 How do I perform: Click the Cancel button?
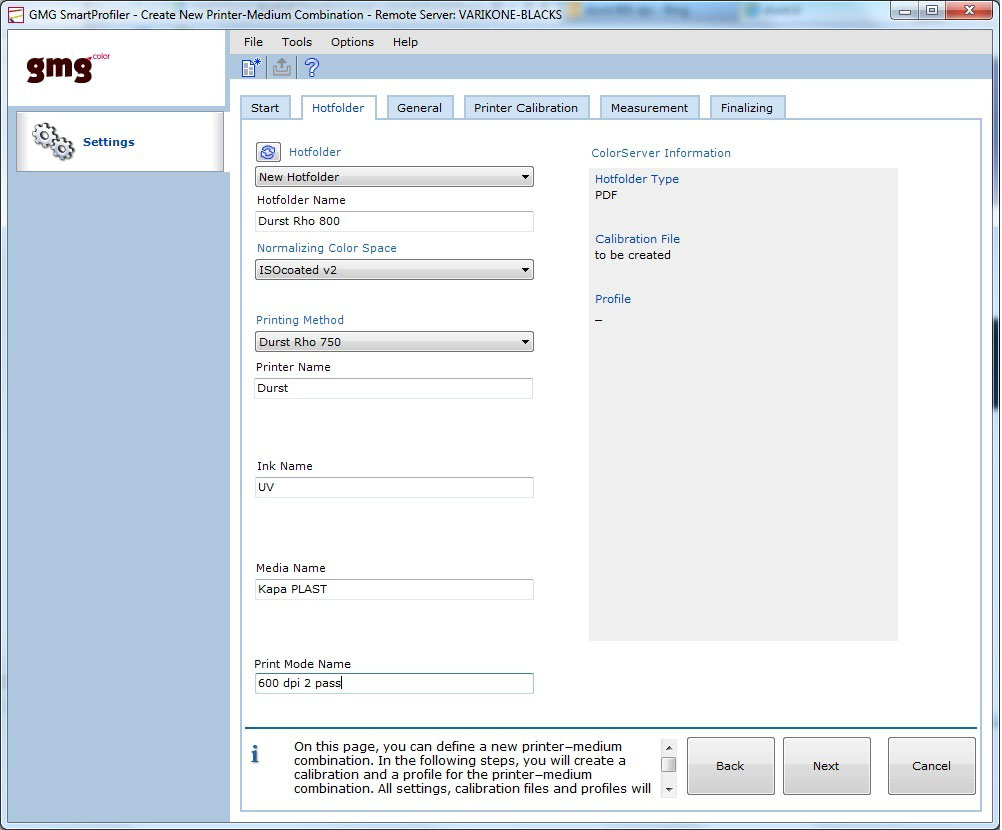931,765
